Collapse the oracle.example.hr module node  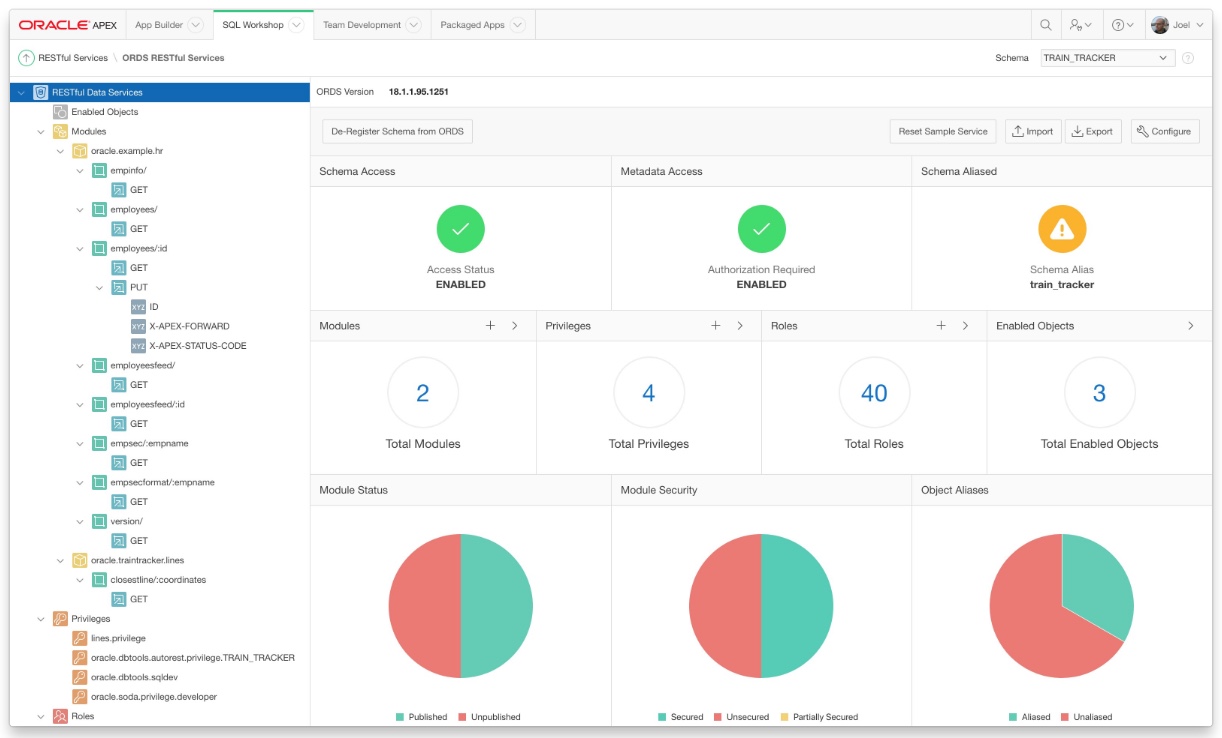point(61,151)
